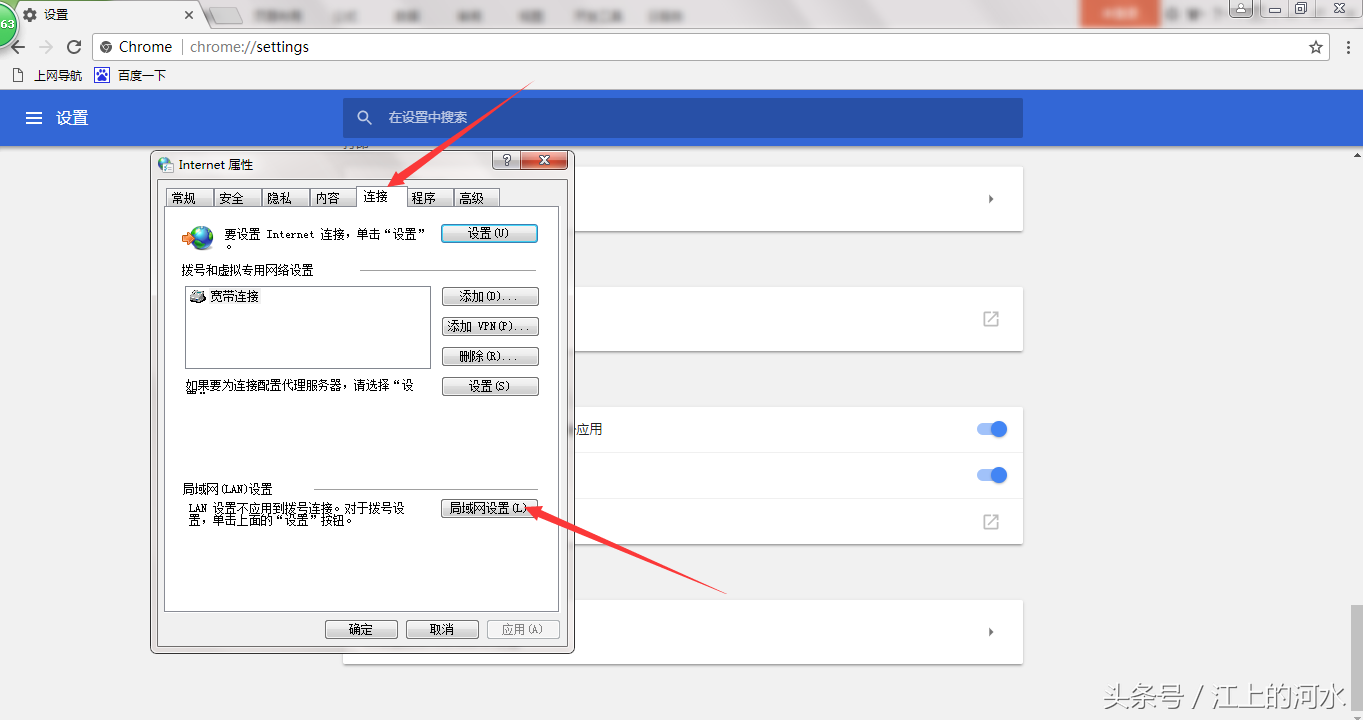Click the browser back arrow
This screenshot has width=1363, height=720.
point(18,47)
